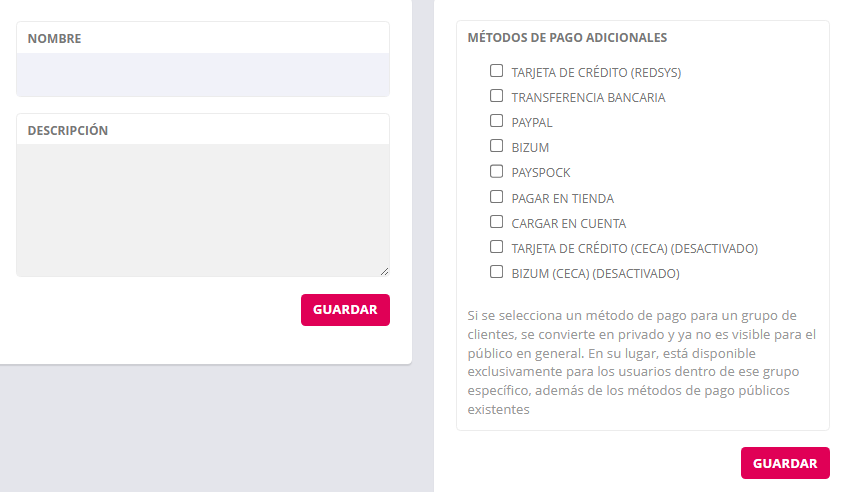Enable the Cargar en Cuenta checkbox
This screenshot has width=843, height=492.
click(496, 222)
